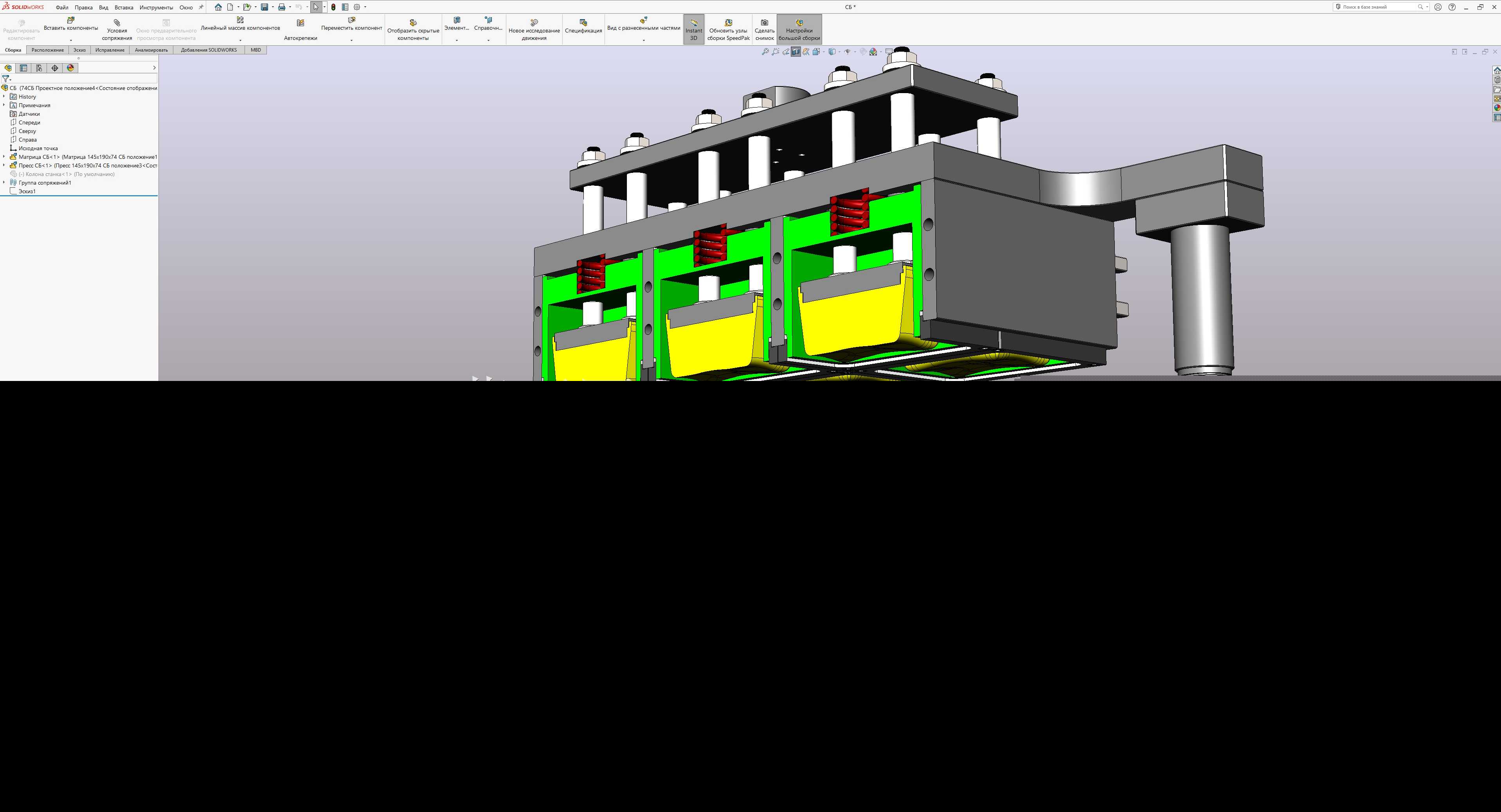Expand the Матрица СБ<1> component node
The height and width of the screenshot is (812, 1501).
4,157
